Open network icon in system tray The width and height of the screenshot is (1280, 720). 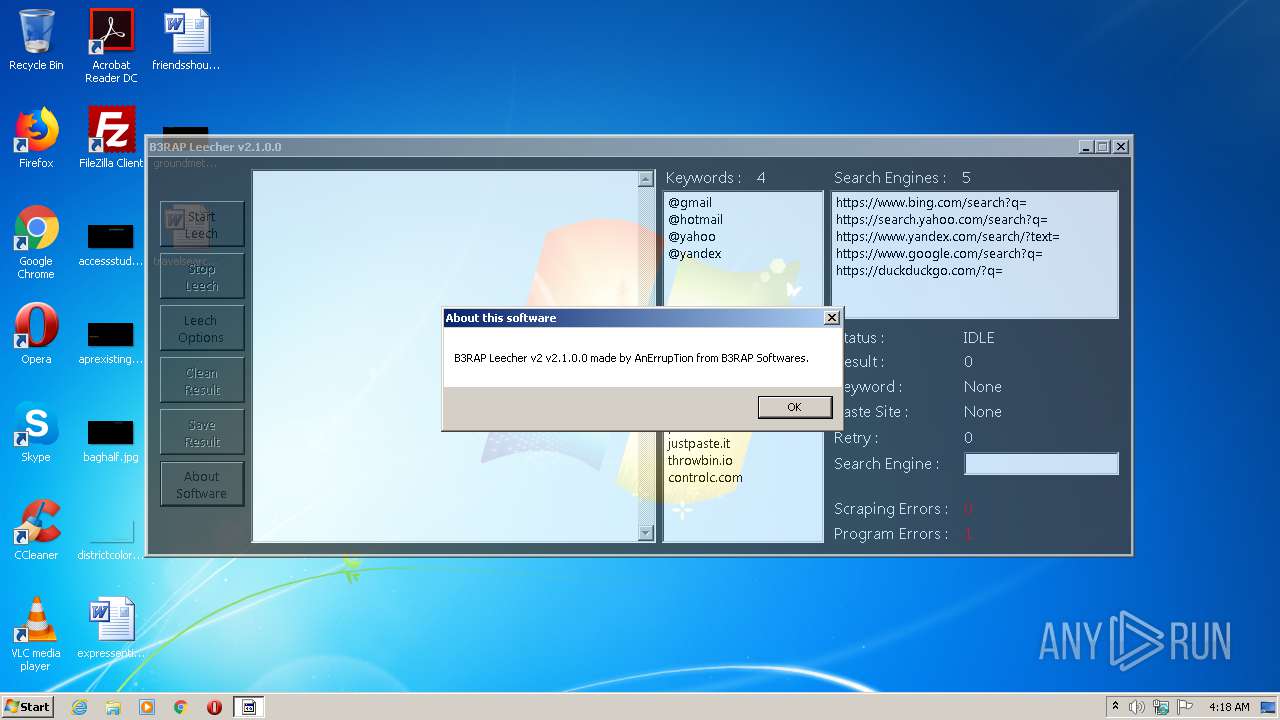tap(1161, 707)
